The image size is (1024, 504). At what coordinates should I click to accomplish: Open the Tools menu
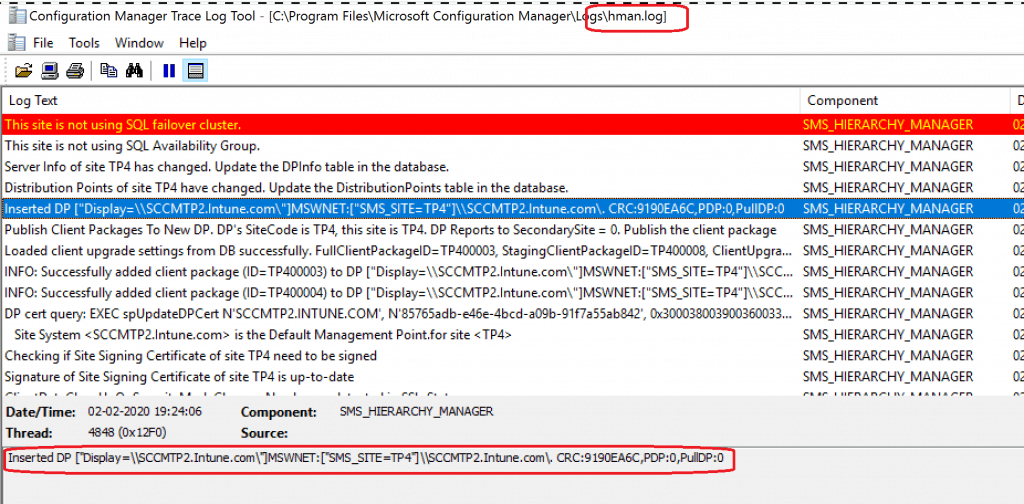pos(84,43)
